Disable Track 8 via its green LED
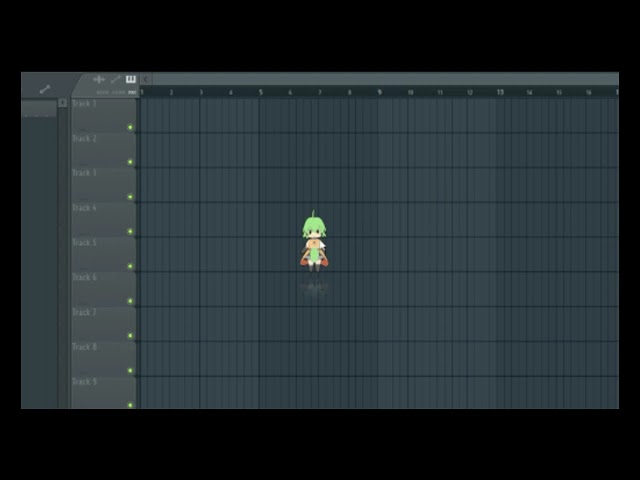Viewport: 640px width, 480px height. point(130,371)
